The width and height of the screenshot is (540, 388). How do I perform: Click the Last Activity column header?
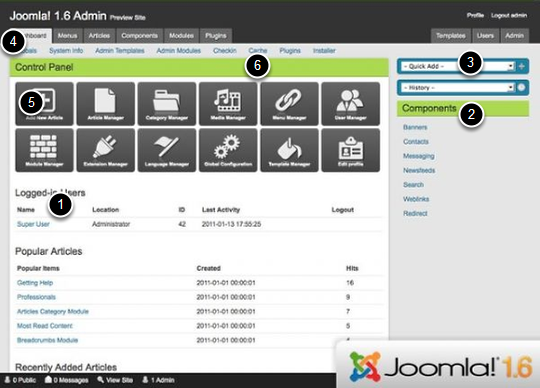pyautogui.click(x=221, y=210)
